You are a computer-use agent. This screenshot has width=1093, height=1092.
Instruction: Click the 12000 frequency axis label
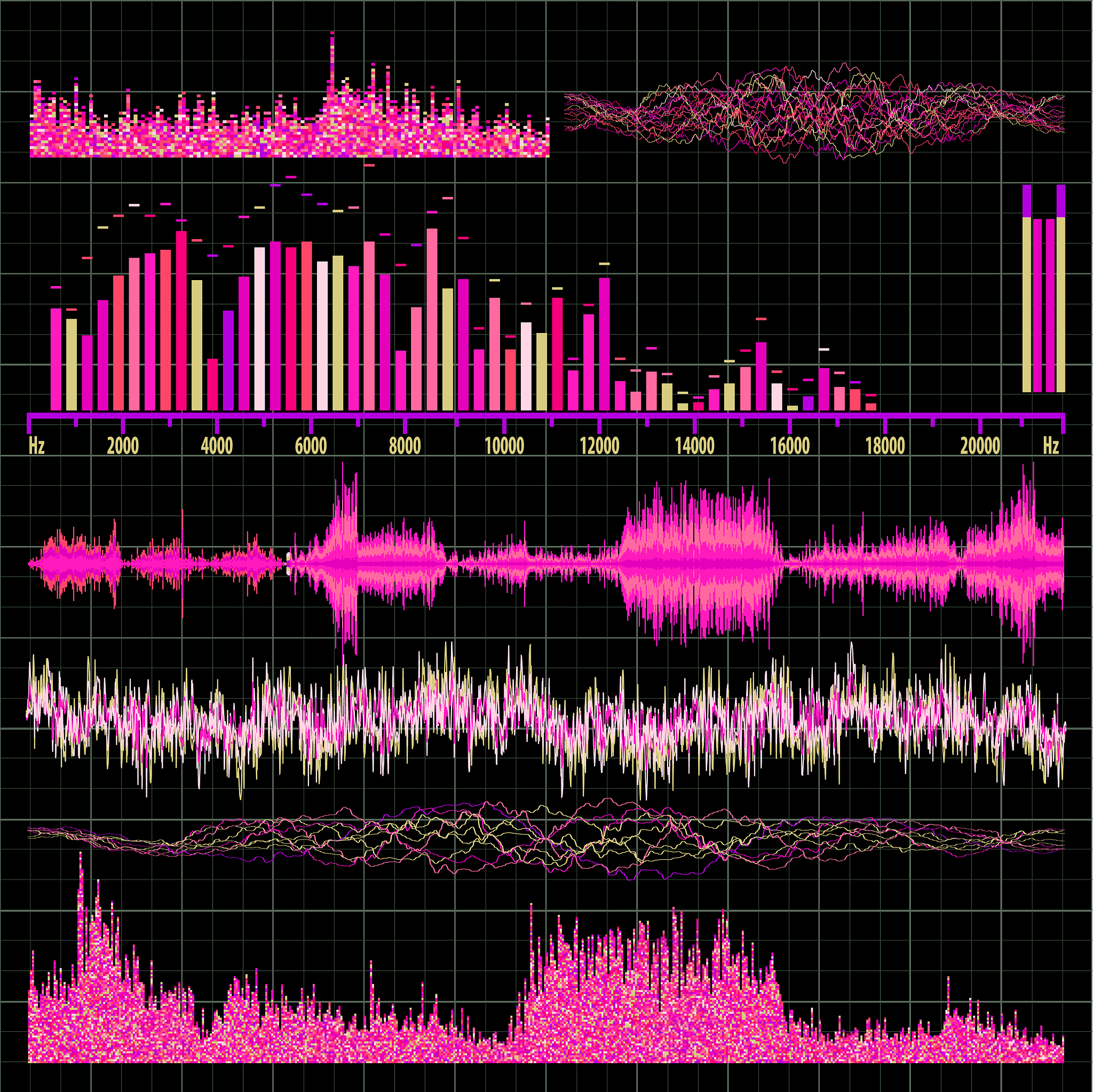point(600,446)
